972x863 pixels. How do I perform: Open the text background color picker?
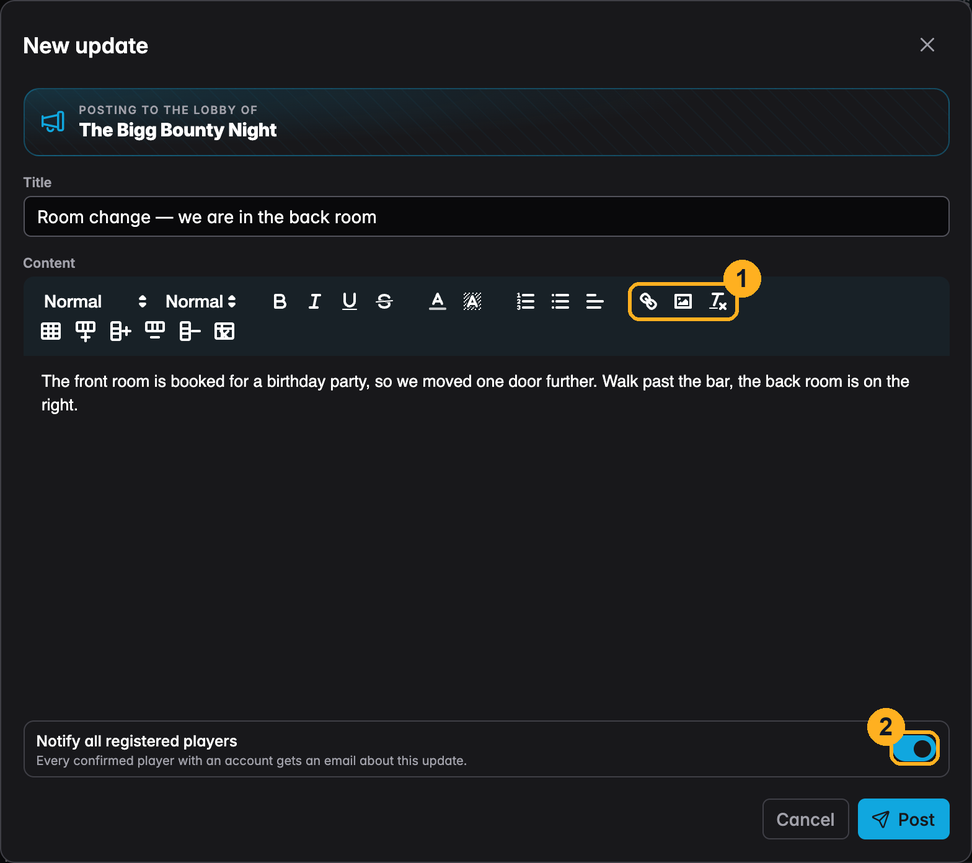pos(472,301)
